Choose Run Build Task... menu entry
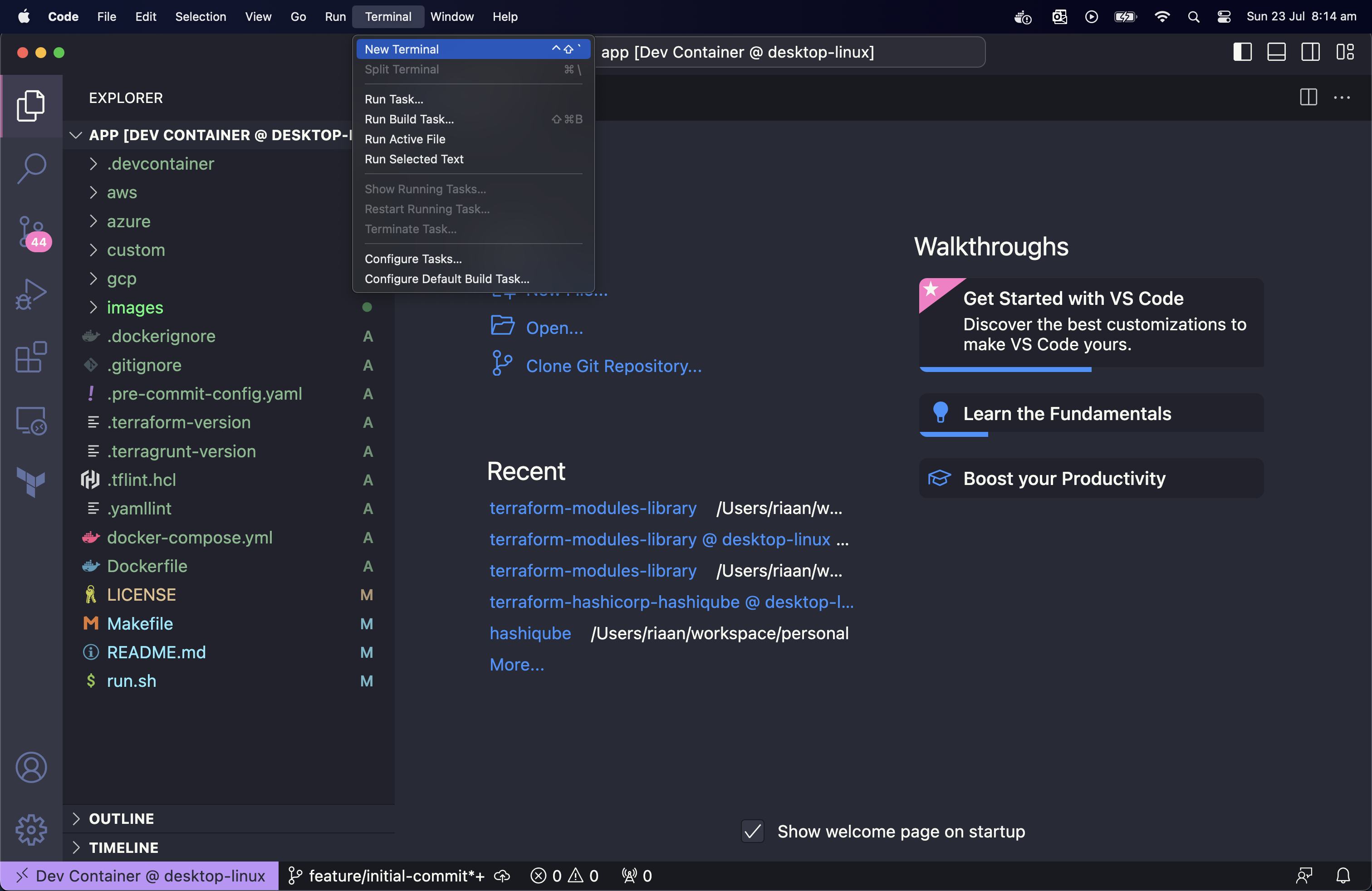This screenshot has width=1372, height=891. (x=473, y=119)
